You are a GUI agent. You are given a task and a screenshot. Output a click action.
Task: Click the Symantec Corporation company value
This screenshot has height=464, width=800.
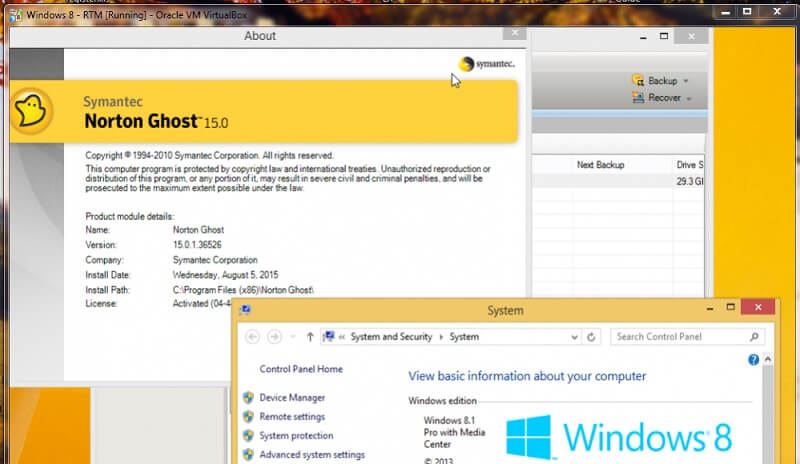click(215, 260)
